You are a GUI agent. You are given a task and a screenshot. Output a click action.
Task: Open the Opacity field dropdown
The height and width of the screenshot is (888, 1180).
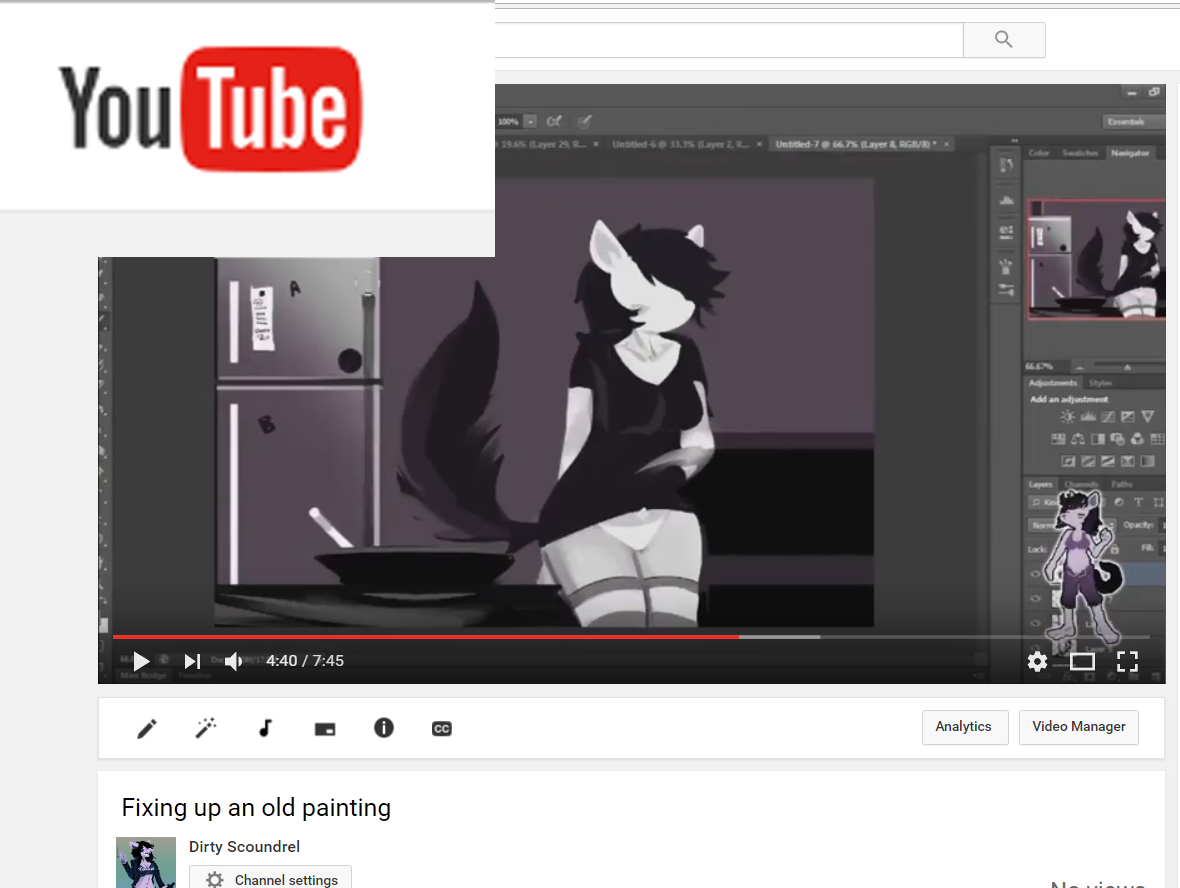[1161, 525]
